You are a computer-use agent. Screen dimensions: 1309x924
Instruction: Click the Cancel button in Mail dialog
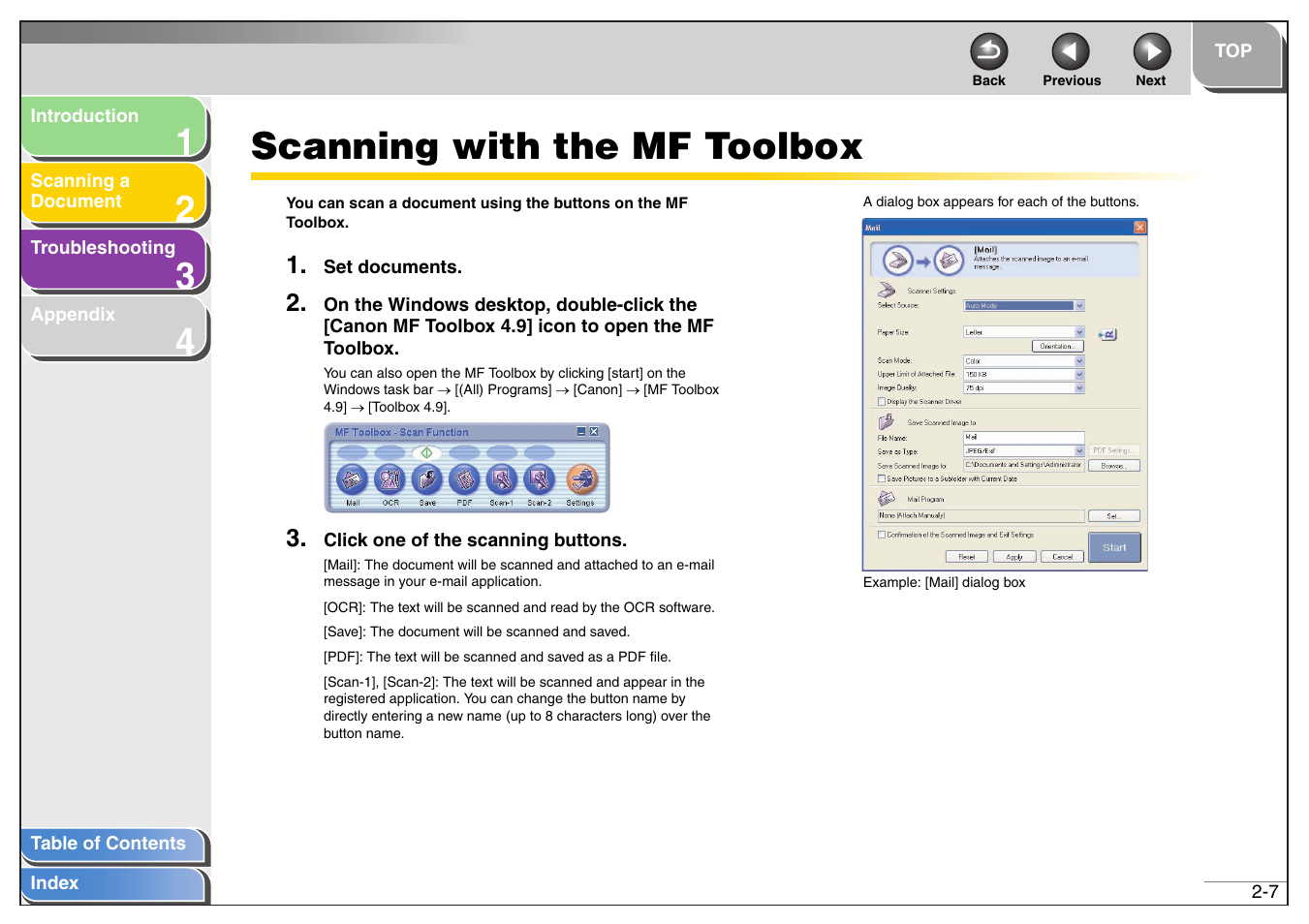click(1063, 557)
